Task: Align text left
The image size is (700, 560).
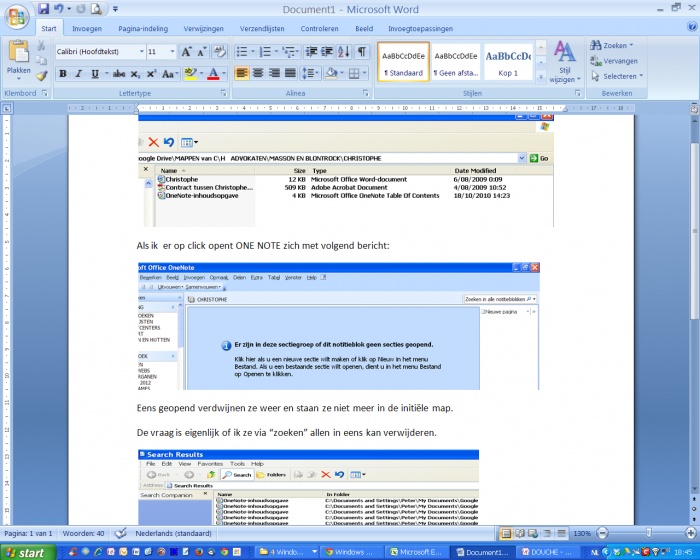Action: [242, 73]
